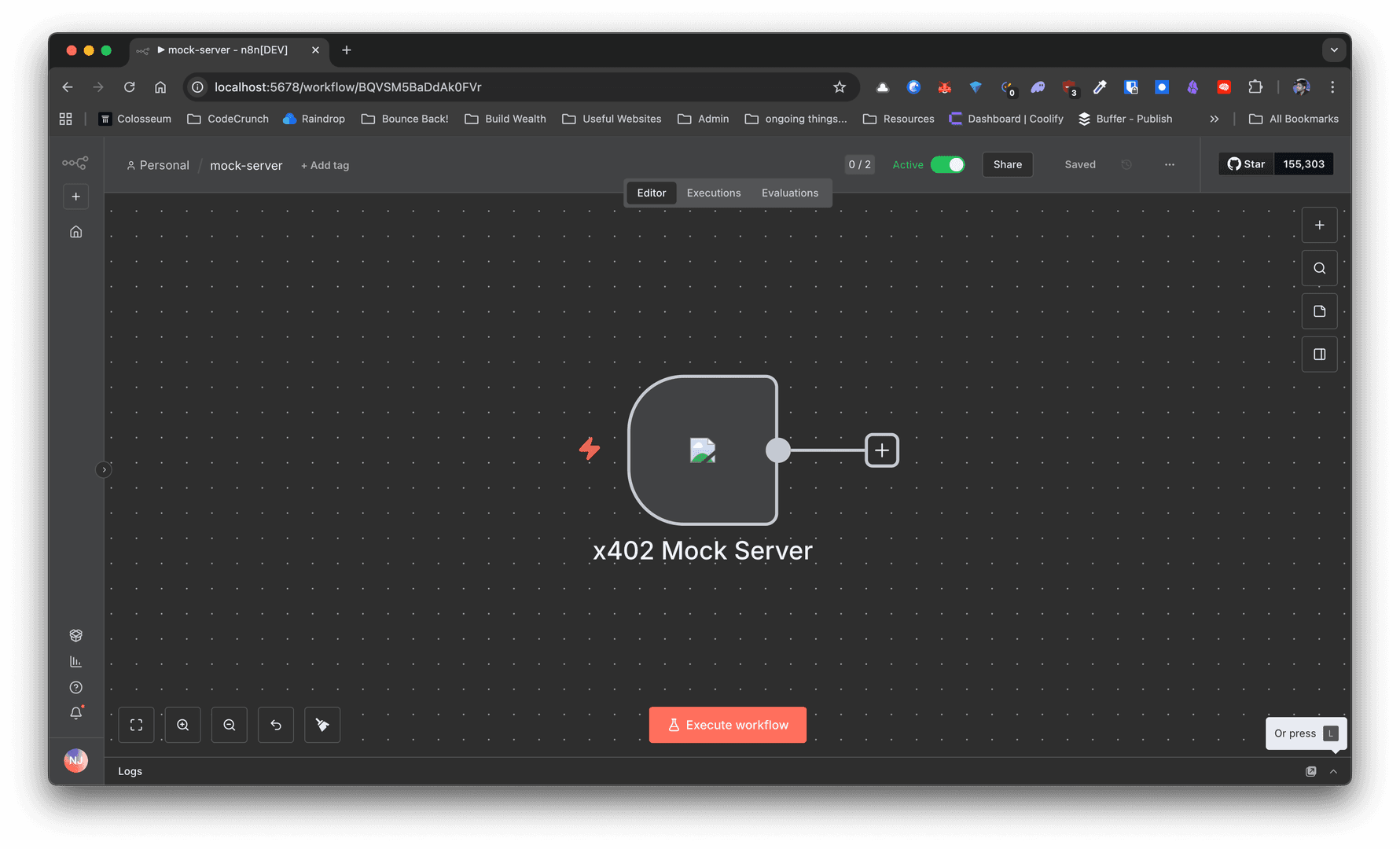Viewport: 1400px width, 849px height.
Task: Click the Execute workflow button
Action: (x=727, y=724)
